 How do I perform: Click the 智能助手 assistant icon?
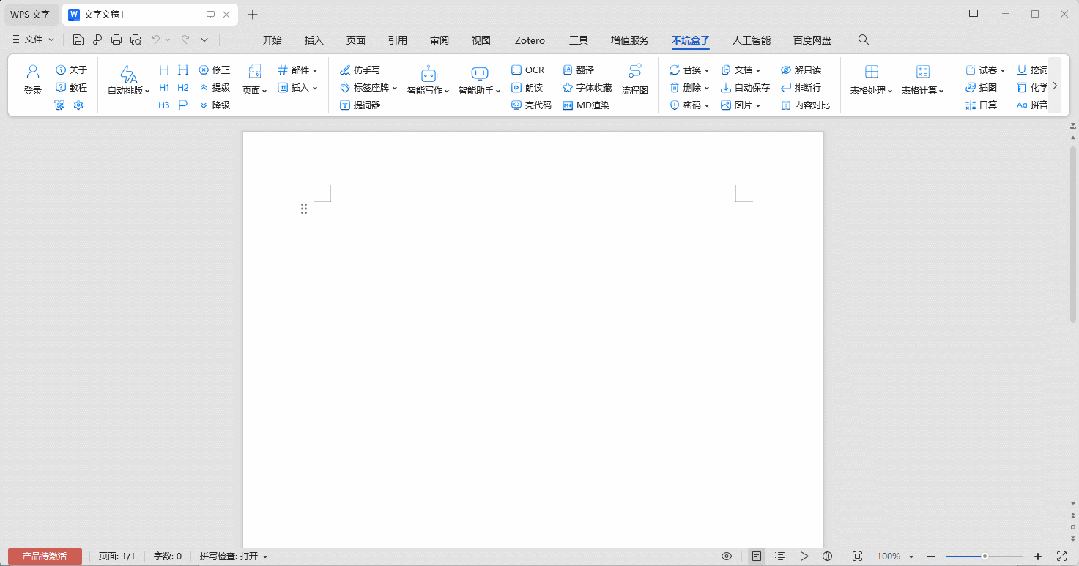(x=480, y=73)
